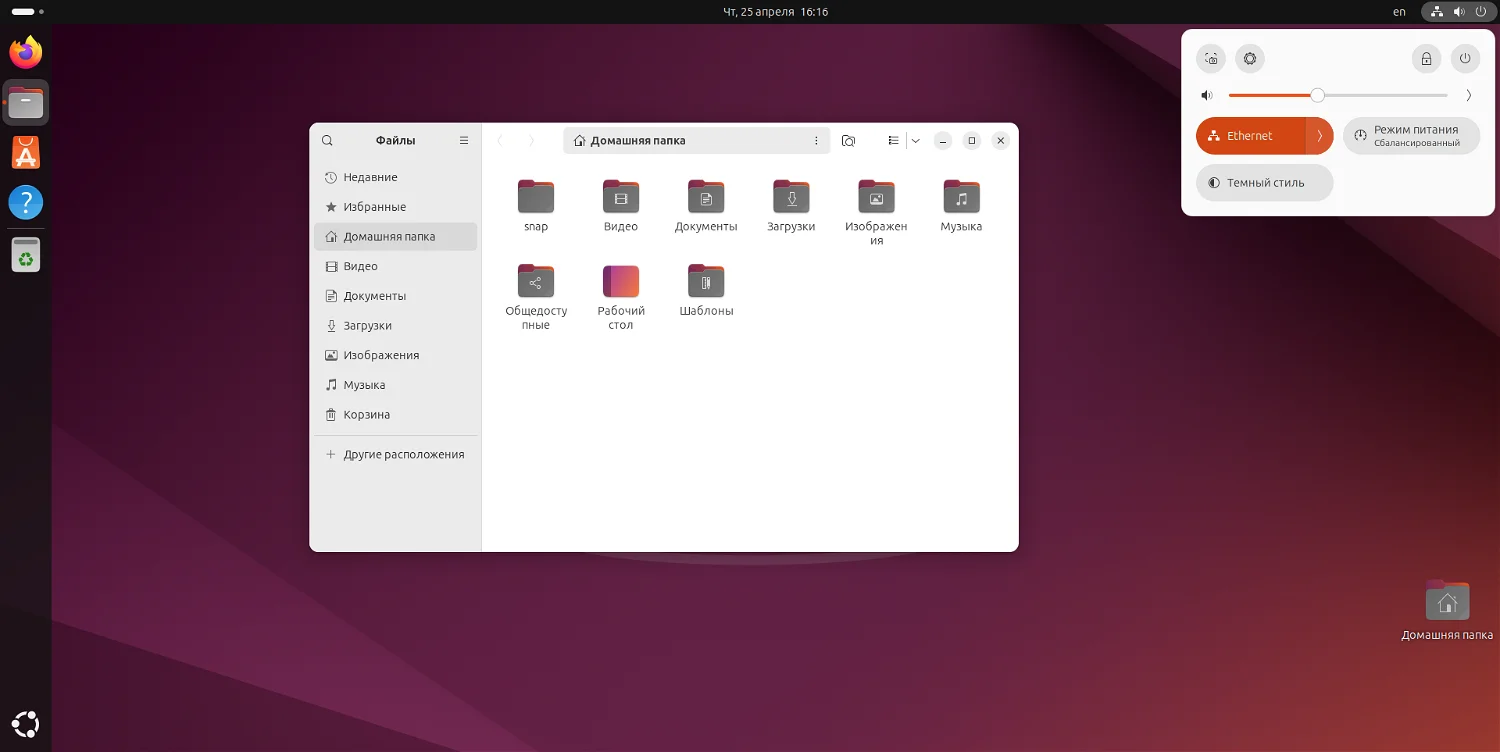Screen dimensions: 1500x752
Task: Open Загрузки from the sidebar
Action: coord(396,326)
